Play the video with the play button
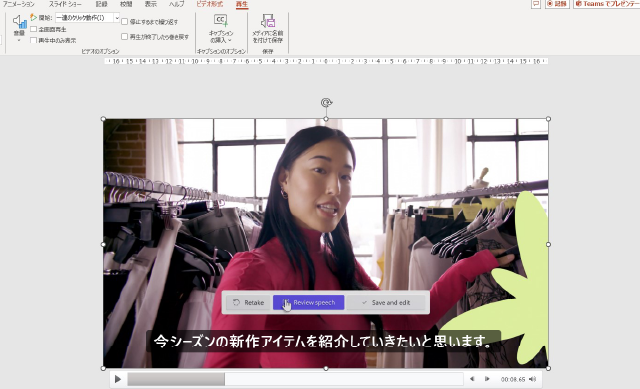 [x=118, y=379]
